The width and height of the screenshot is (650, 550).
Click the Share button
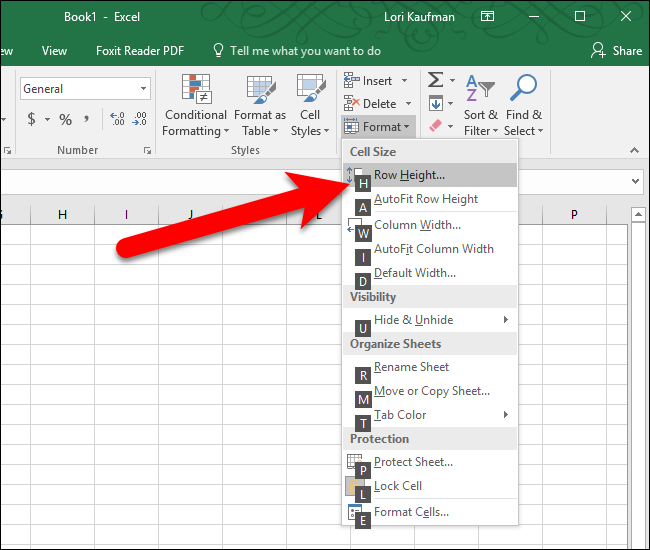click(616, 50)
